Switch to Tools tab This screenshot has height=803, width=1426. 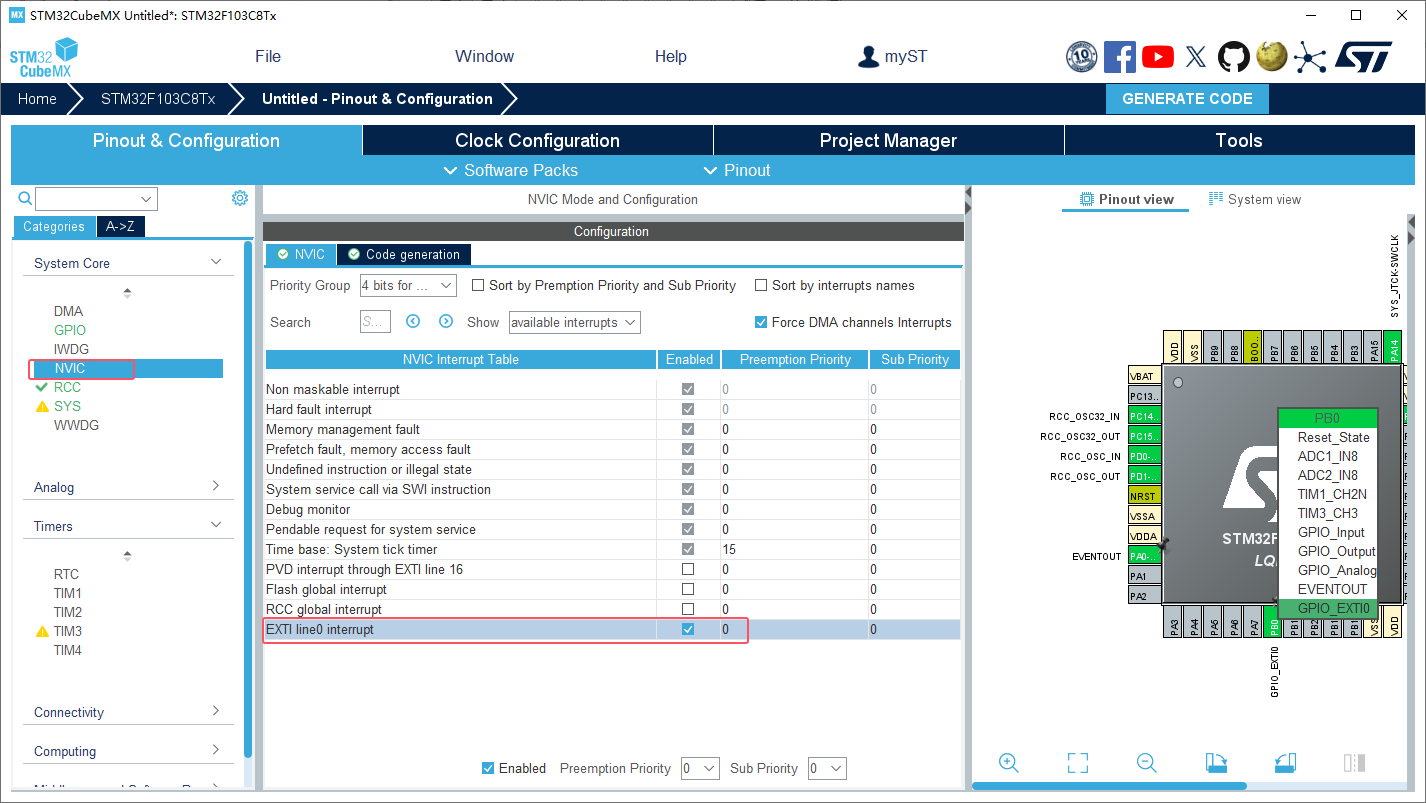(1239, 140)
